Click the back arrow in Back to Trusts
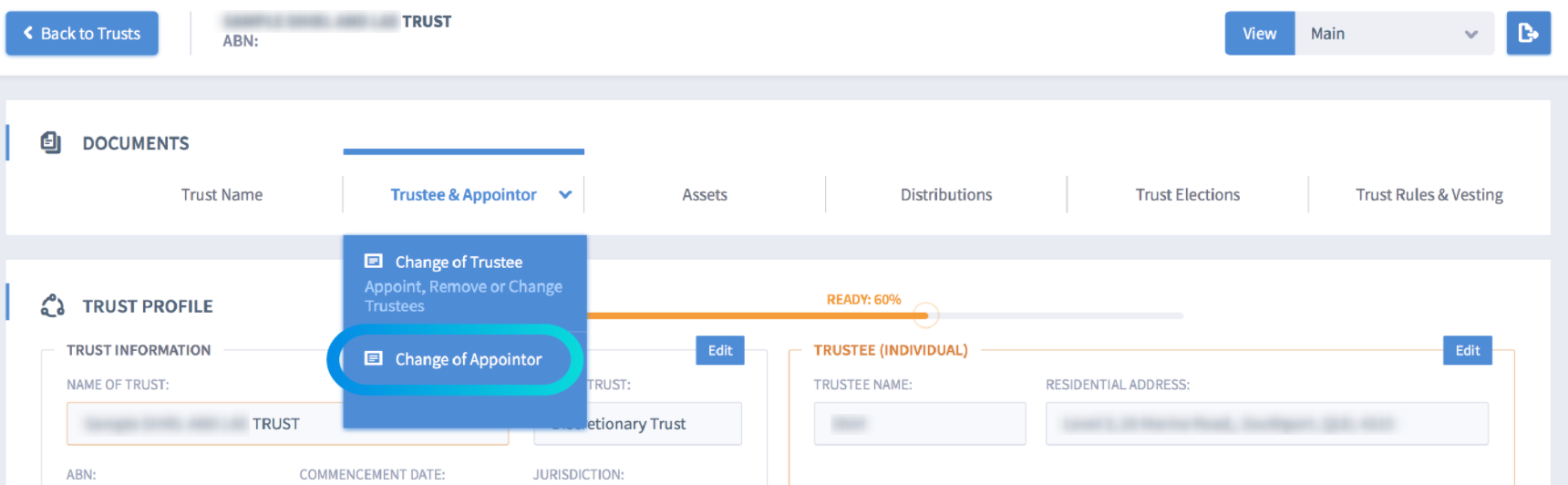 (x=28, y=33)
